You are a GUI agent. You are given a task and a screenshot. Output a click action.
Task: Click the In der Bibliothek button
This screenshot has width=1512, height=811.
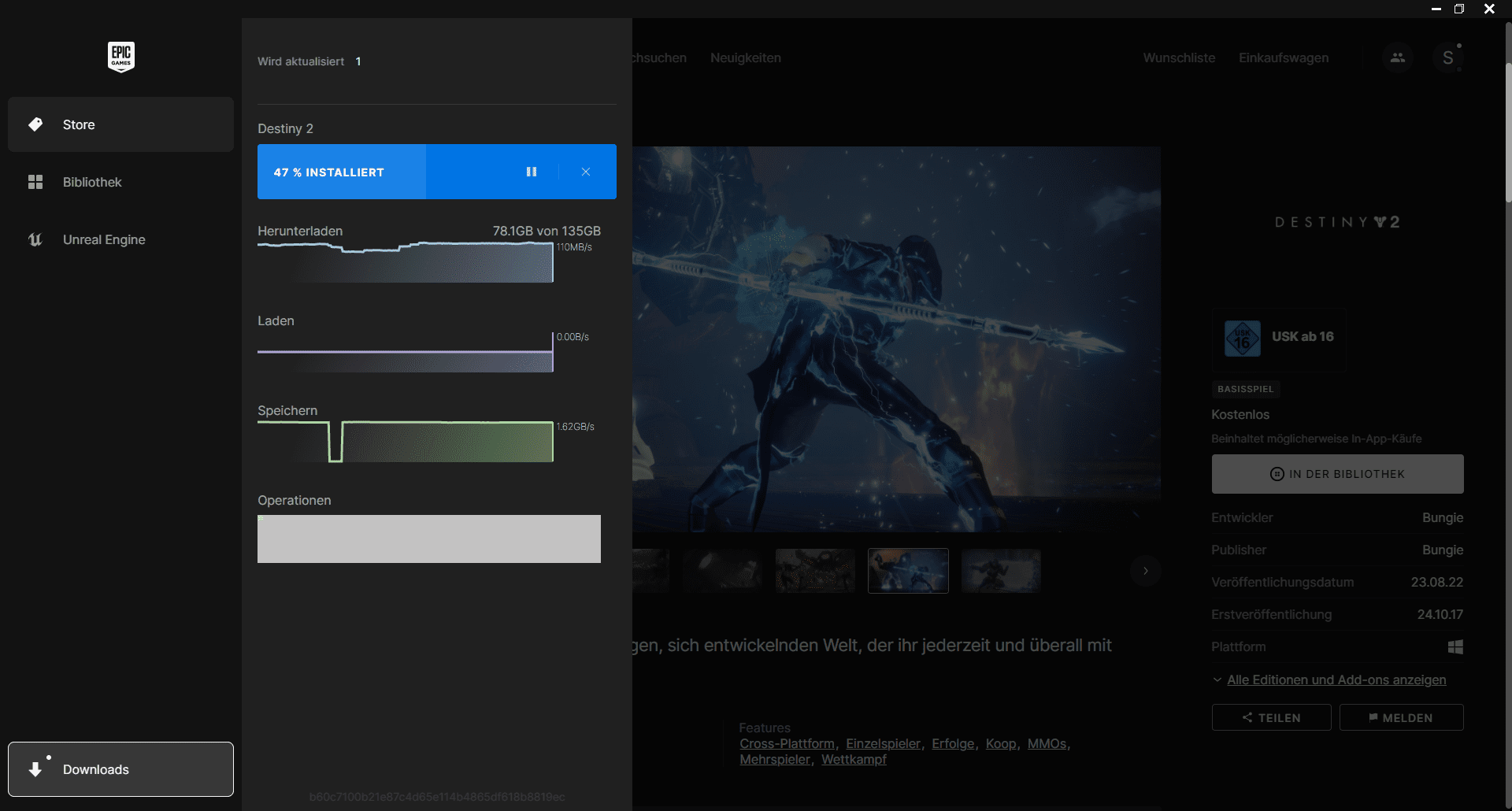1337,474
